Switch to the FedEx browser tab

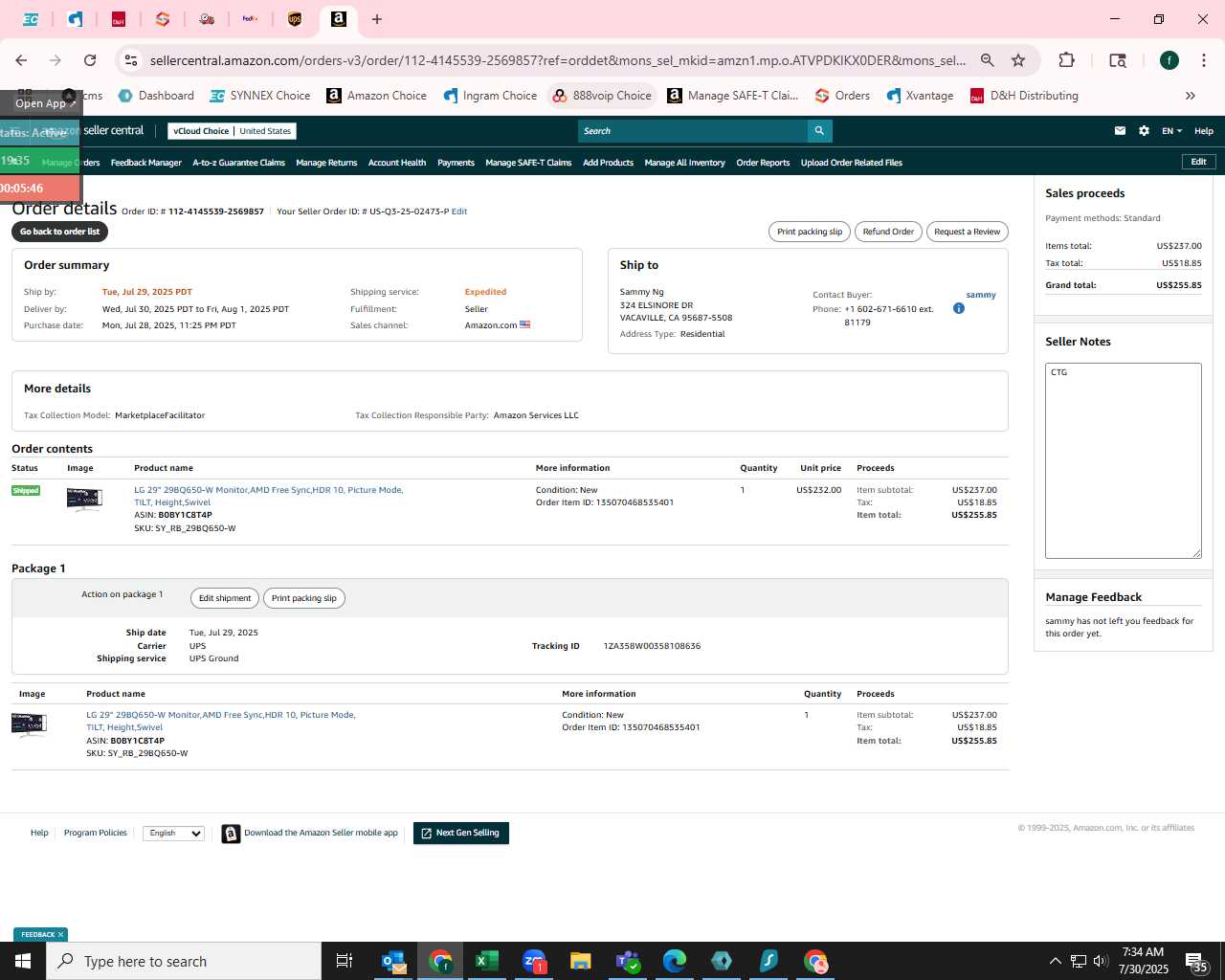coord(250,19)
